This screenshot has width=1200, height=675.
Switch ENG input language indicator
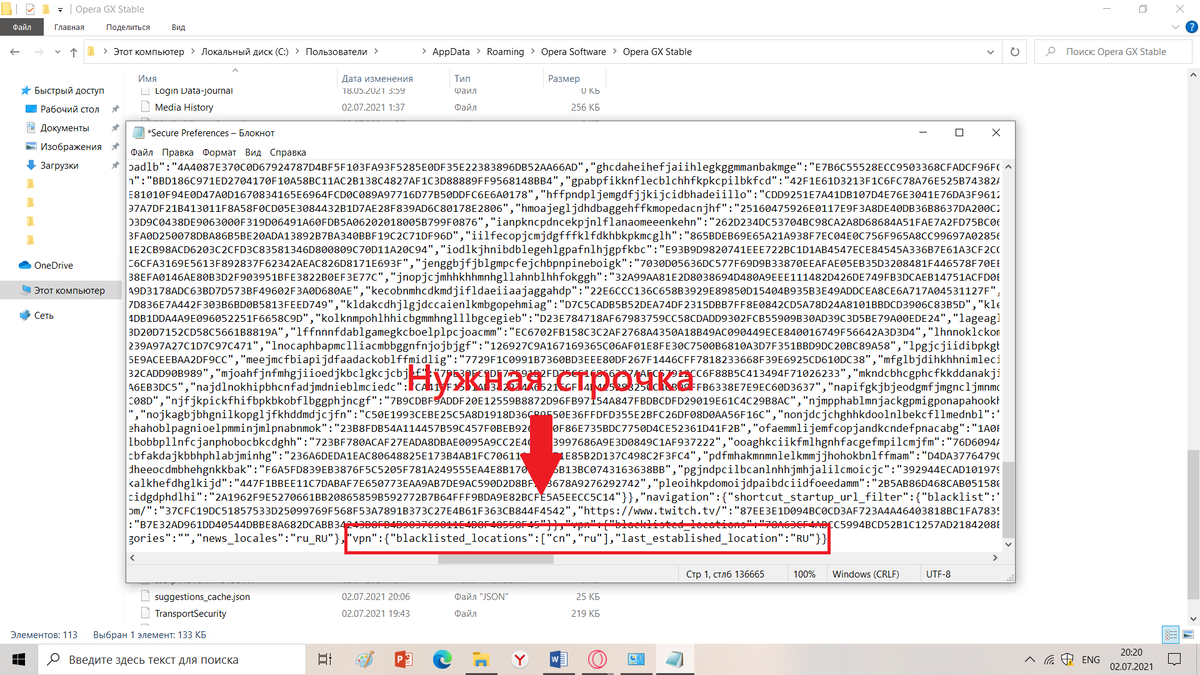1092,659
